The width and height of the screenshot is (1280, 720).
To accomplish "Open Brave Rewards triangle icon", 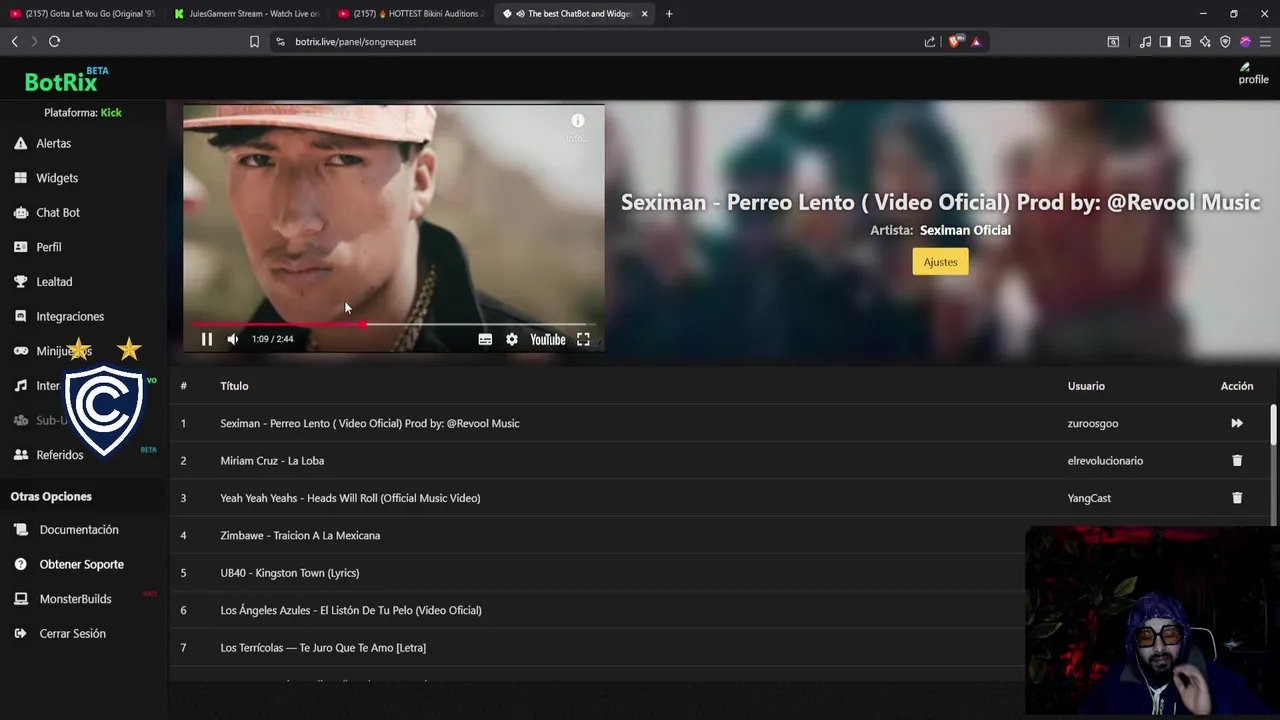I will click(x=976, y=42).
